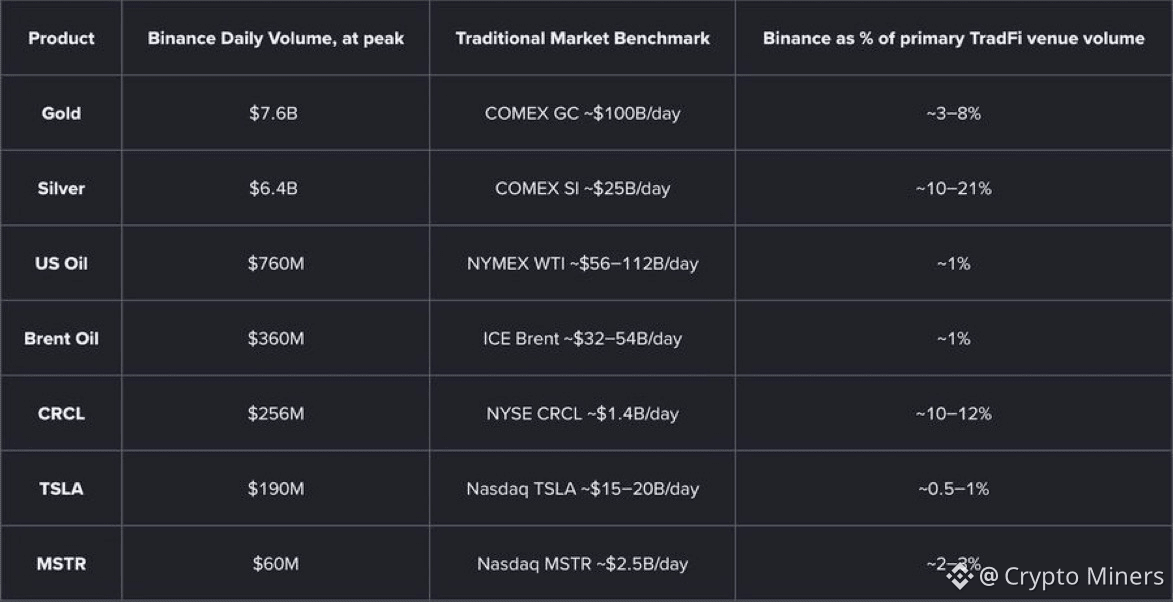
Task: Click the Binance as % of TradFi header
Action: click(954, 38)
